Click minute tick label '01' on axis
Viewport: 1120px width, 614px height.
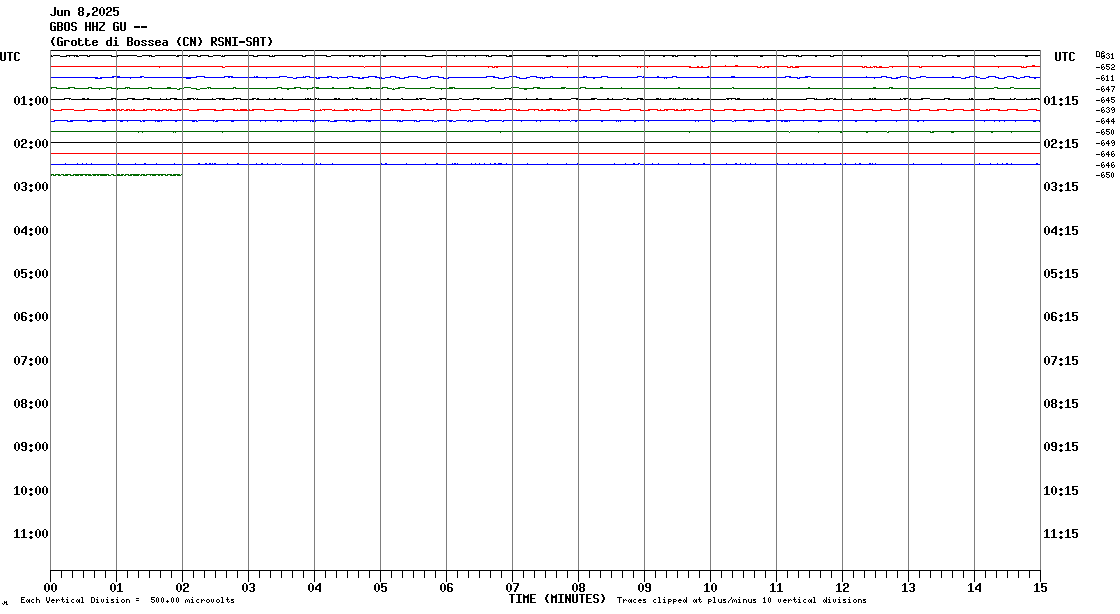[x=116, y=588]
